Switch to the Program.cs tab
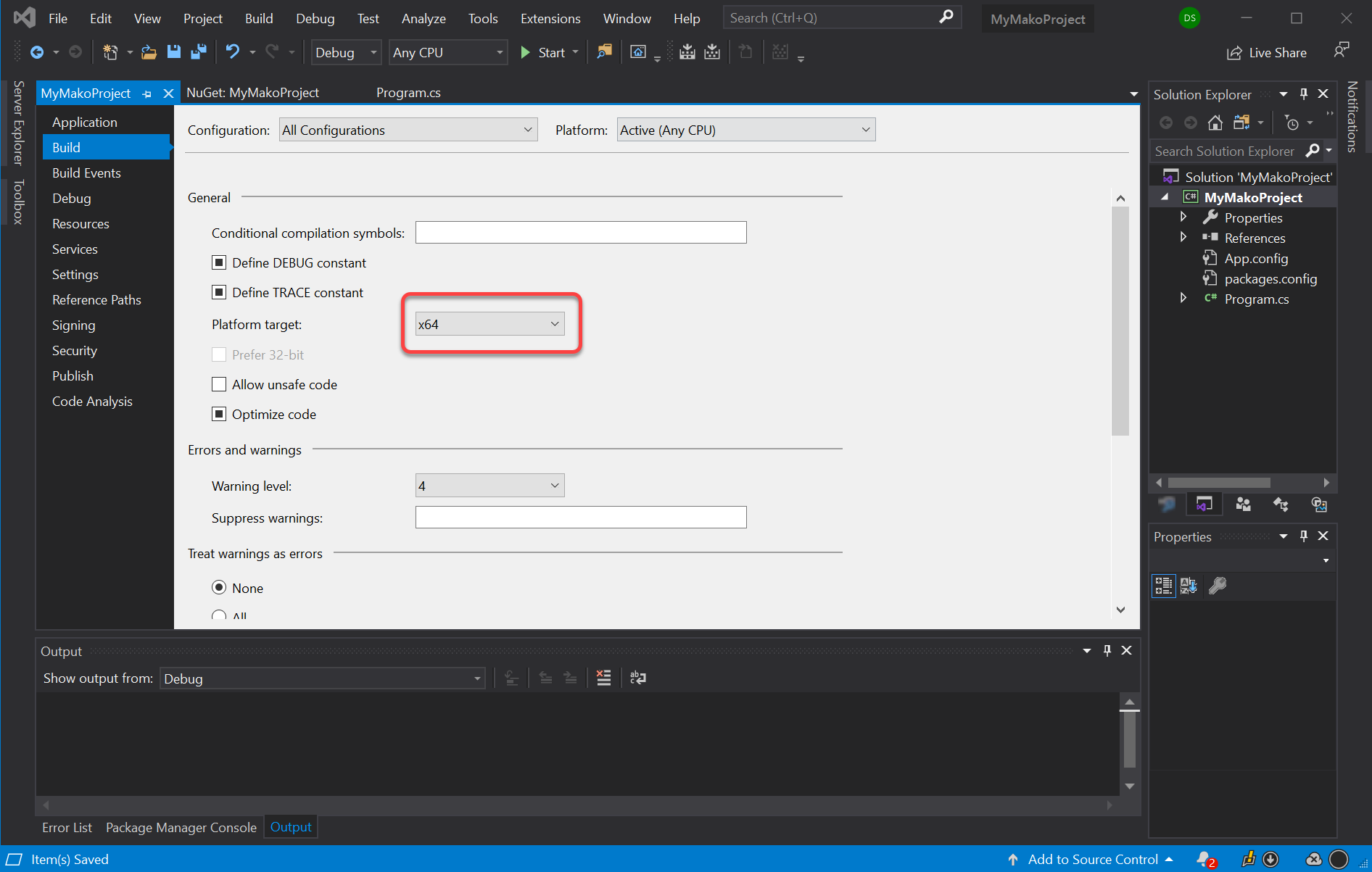This screenshot has height=872, width=1372. click(x=408, y=93)
